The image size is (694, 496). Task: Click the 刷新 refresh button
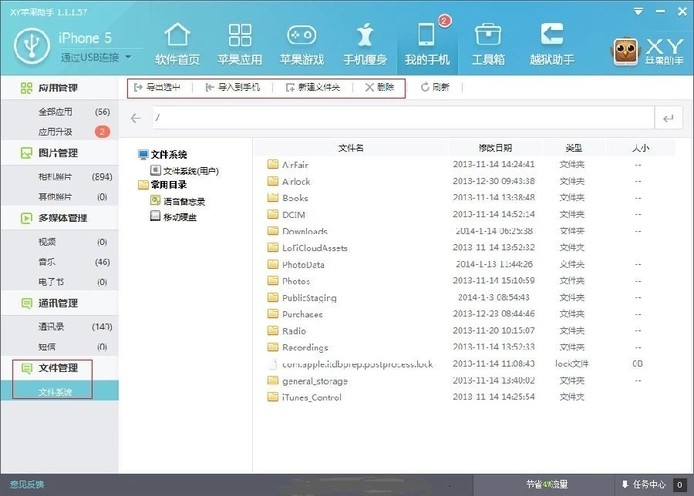(435, 87)
